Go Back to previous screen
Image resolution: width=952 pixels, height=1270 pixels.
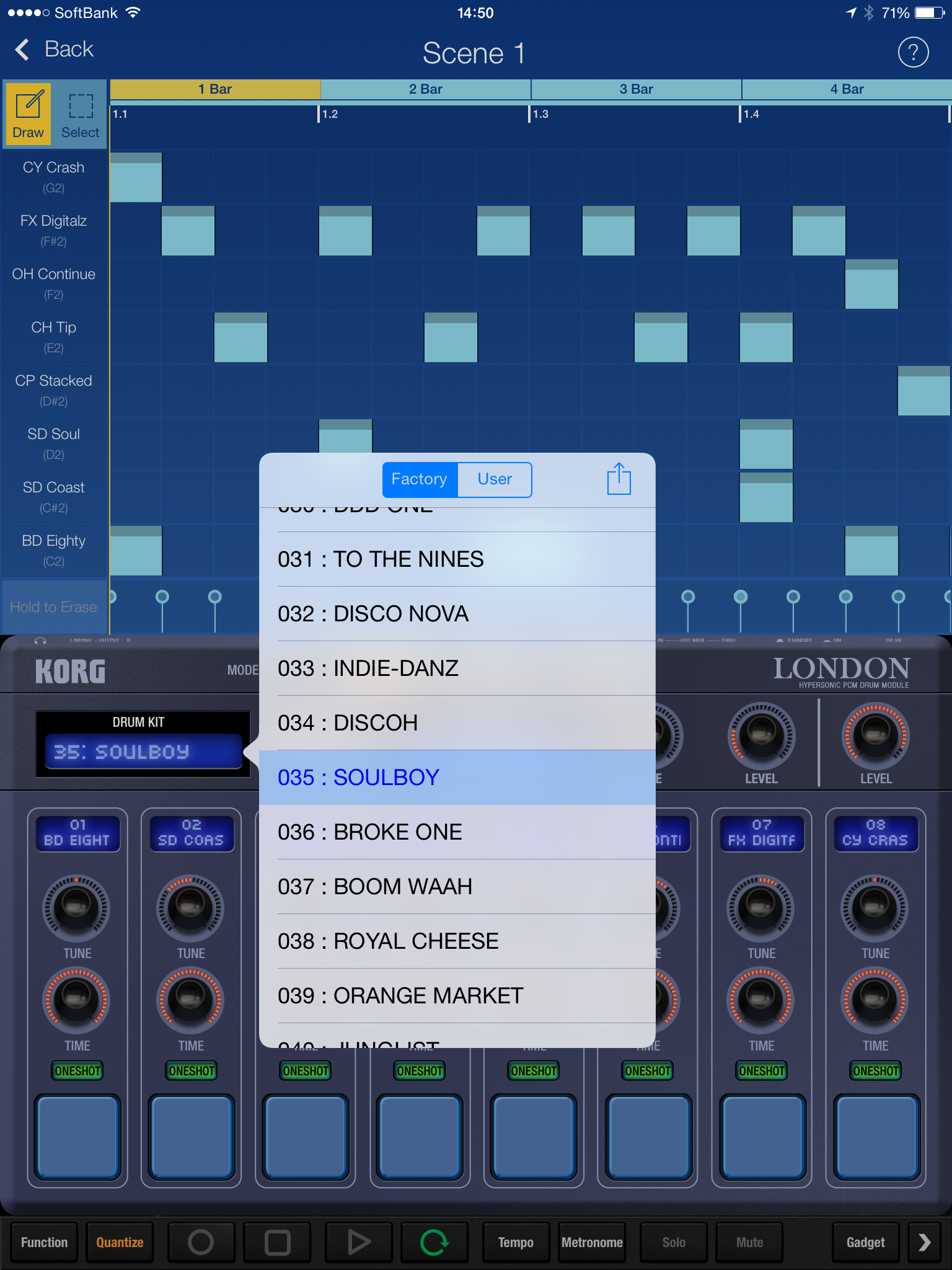click(54, 49)
